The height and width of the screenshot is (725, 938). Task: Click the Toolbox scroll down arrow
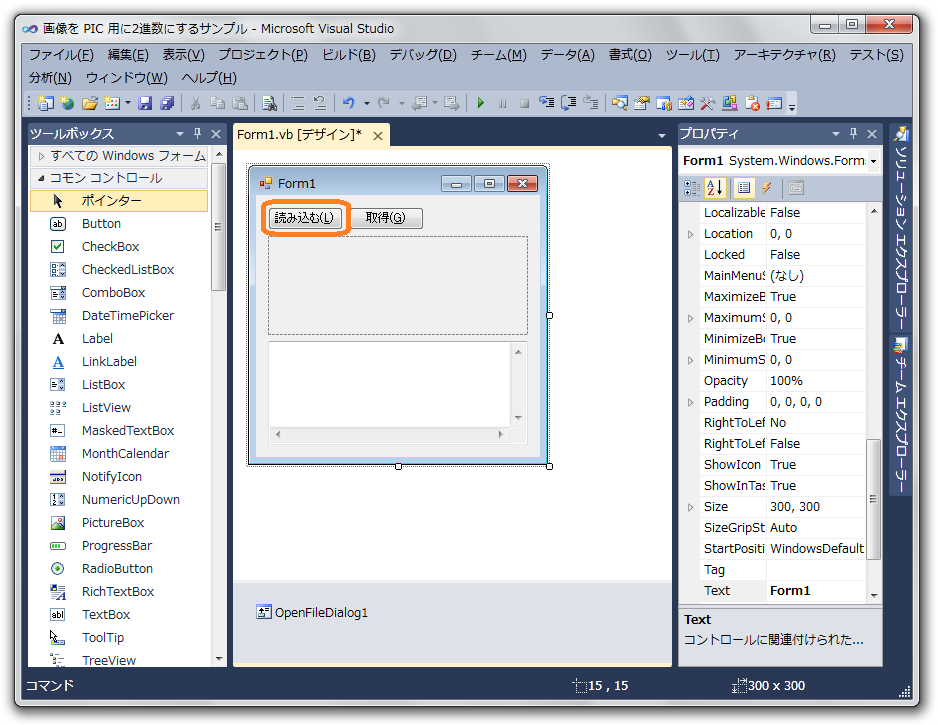coord(219,659)
